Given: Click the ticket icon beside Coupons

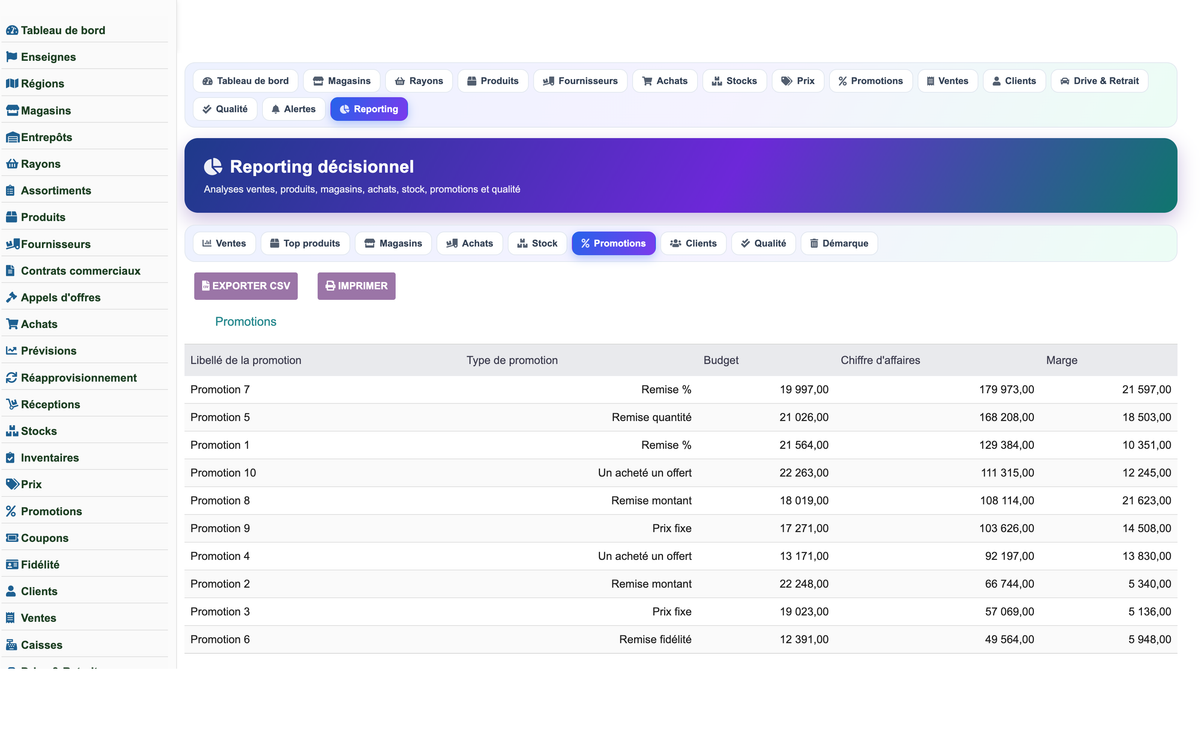Looking at the screenshot, I should click(x=13, y=538).
